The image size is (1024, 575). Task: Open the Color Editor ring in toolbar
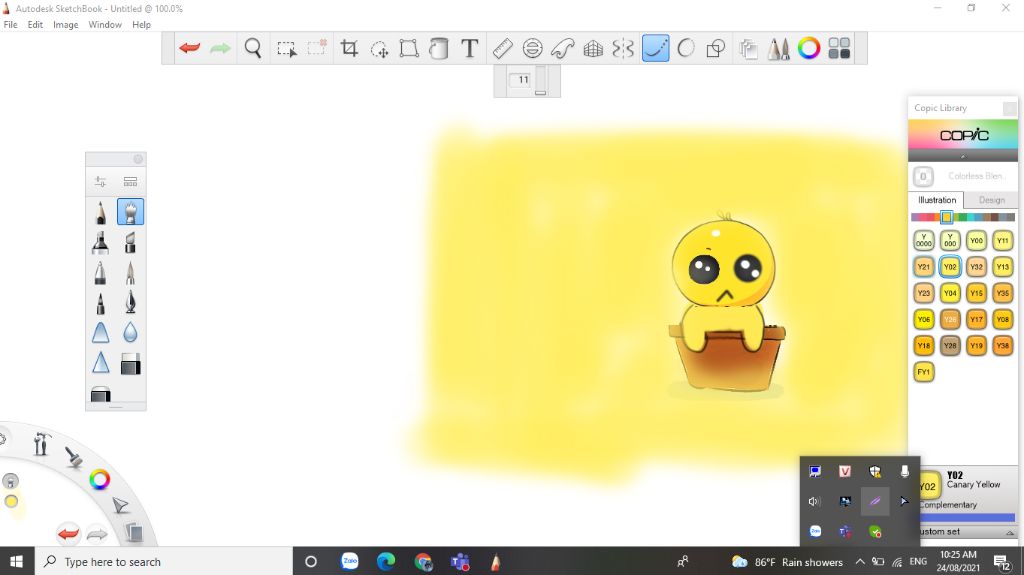point(808,48)
